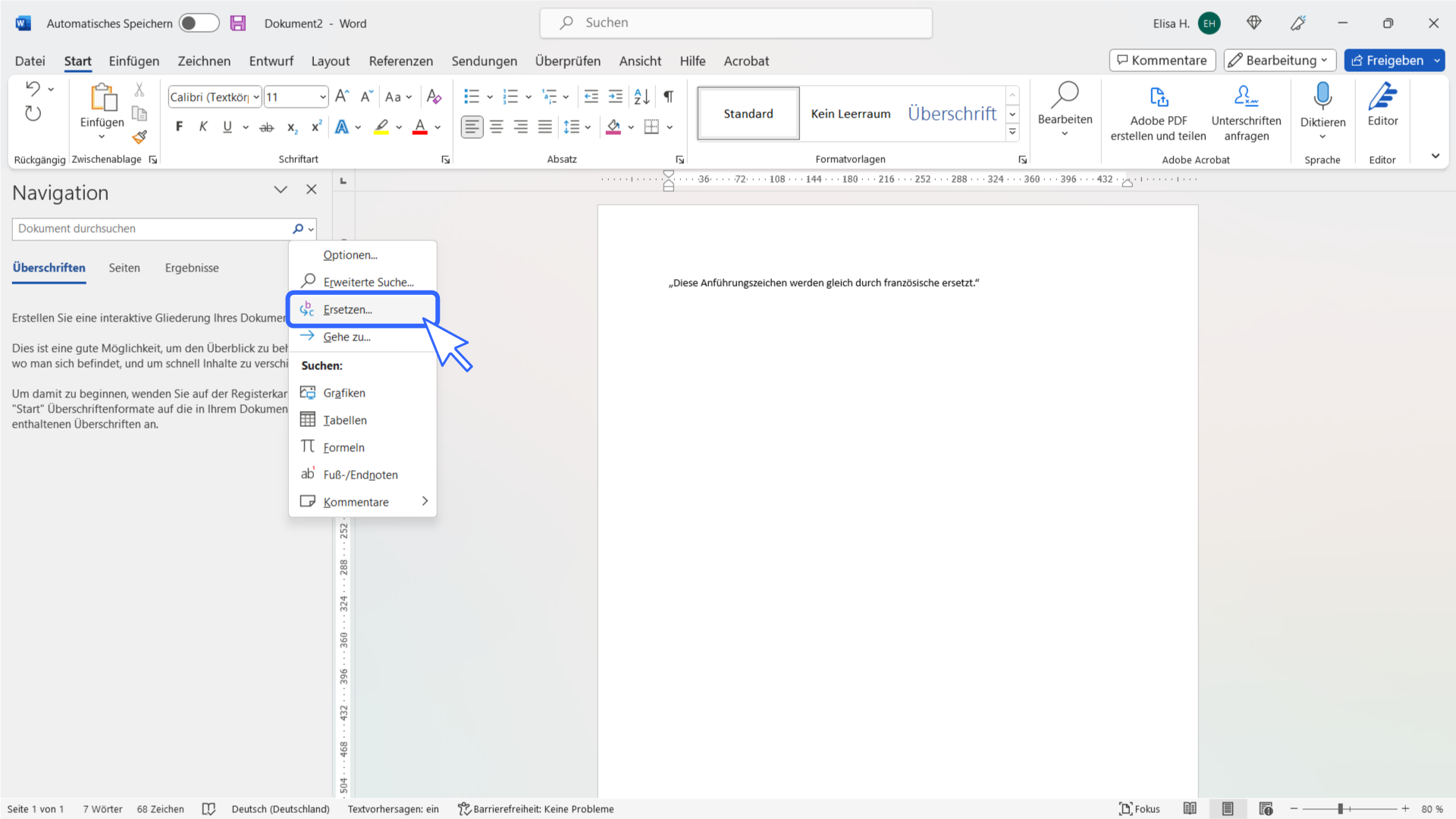Toggle underline U button

click(x=227, y=127)
